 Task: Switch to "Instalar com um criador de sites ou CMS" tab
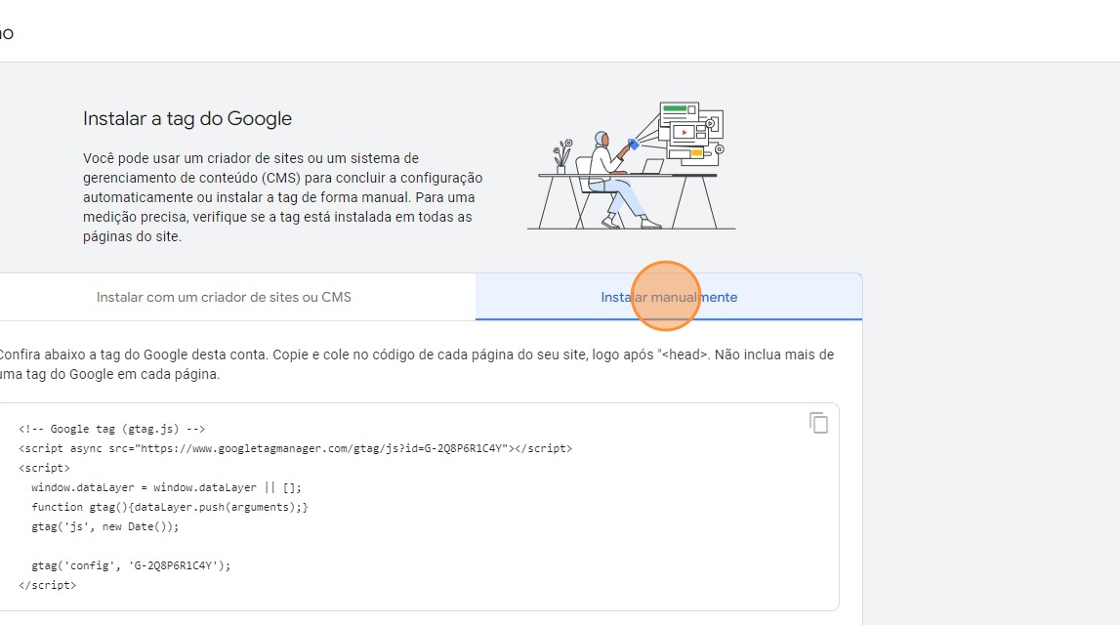click(224, 297)
